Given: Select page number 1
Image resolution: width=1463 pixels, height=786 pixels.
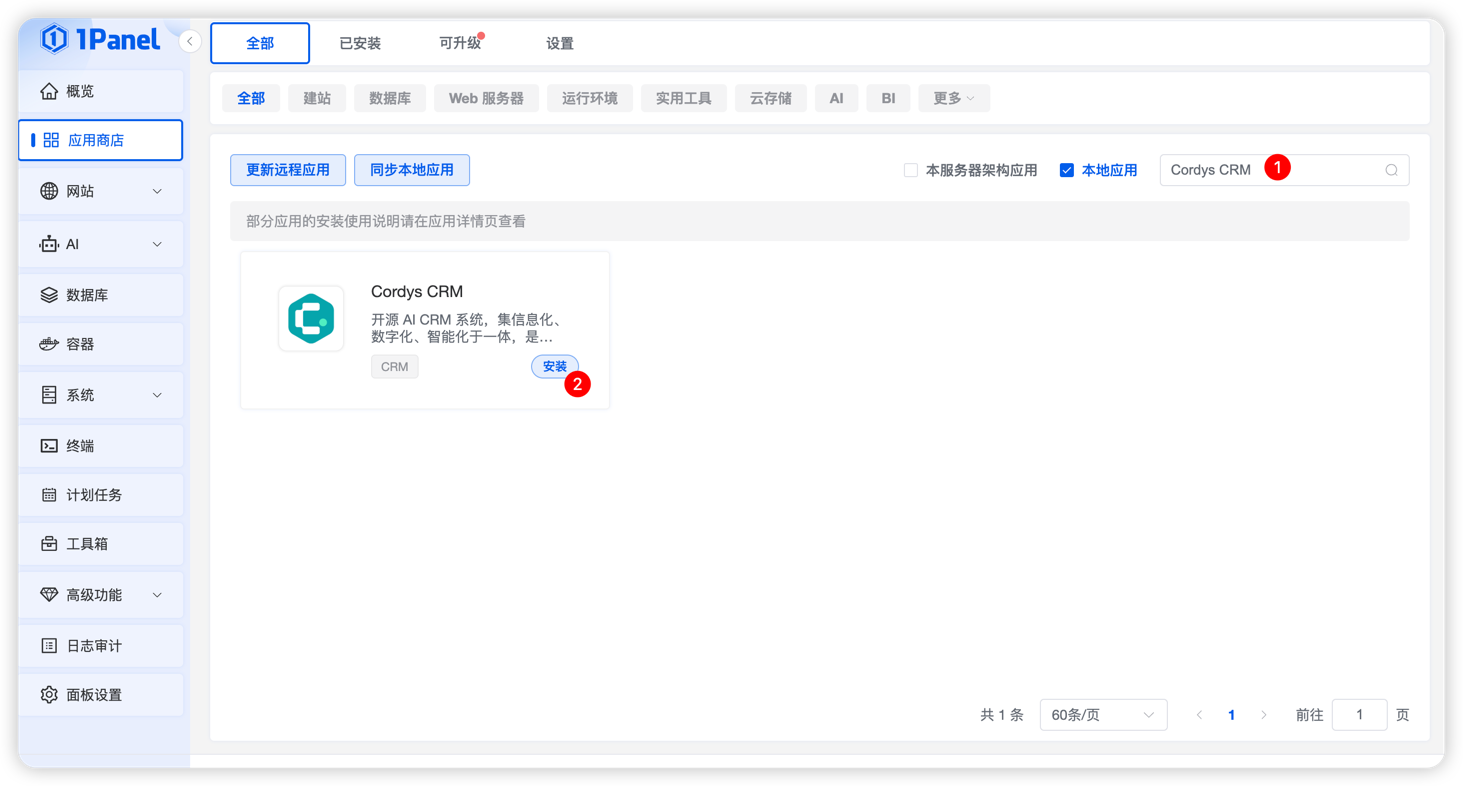Looking at the screenshot, I should 1231,715.
